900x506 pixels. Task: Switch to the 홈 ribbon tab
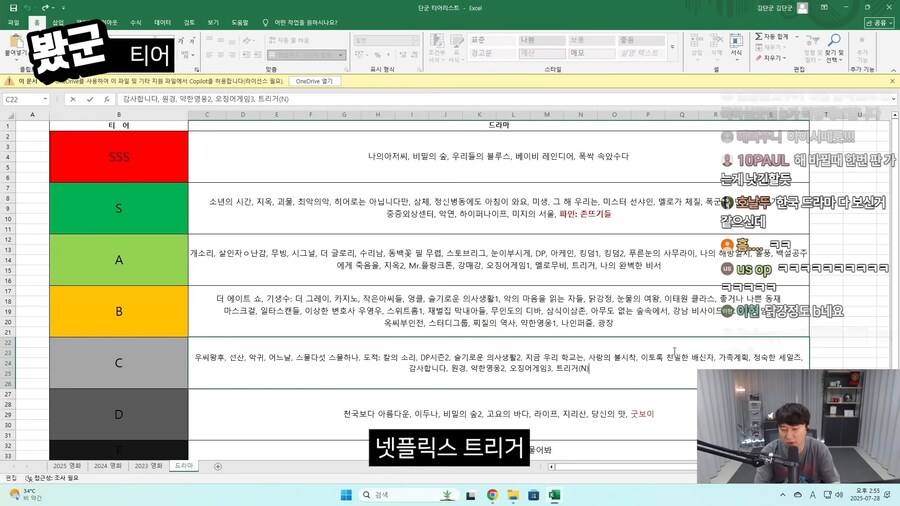click(37, 22)
